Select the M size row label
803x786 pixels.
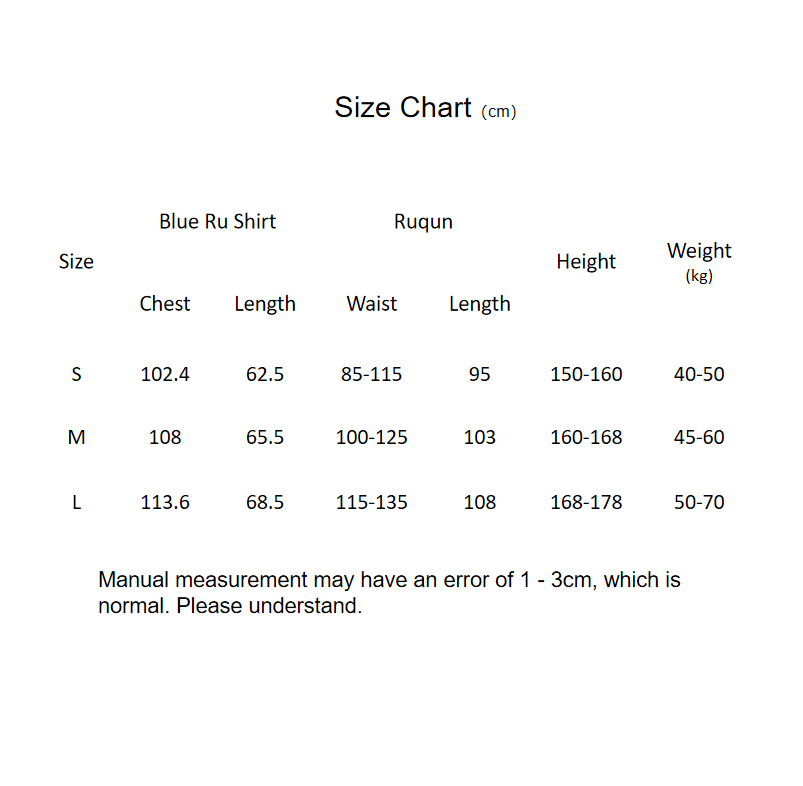tap(76, 438)
